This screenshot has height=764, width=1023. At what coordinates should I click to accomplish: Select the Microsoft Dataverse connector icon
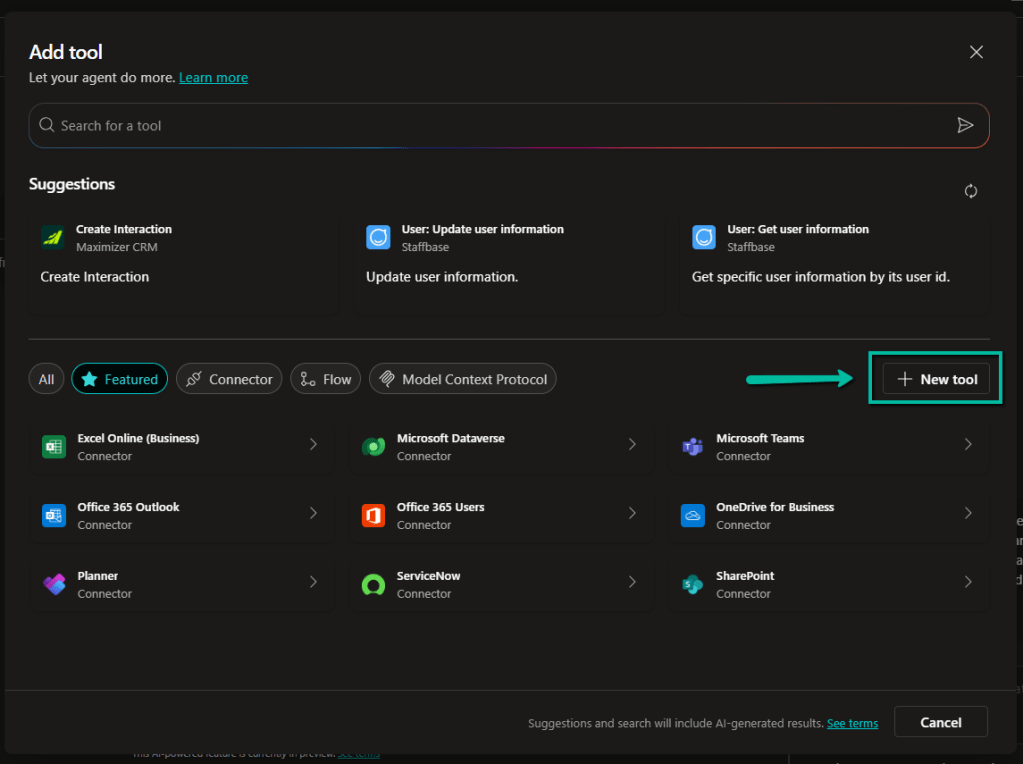click(x=373, y=447)
